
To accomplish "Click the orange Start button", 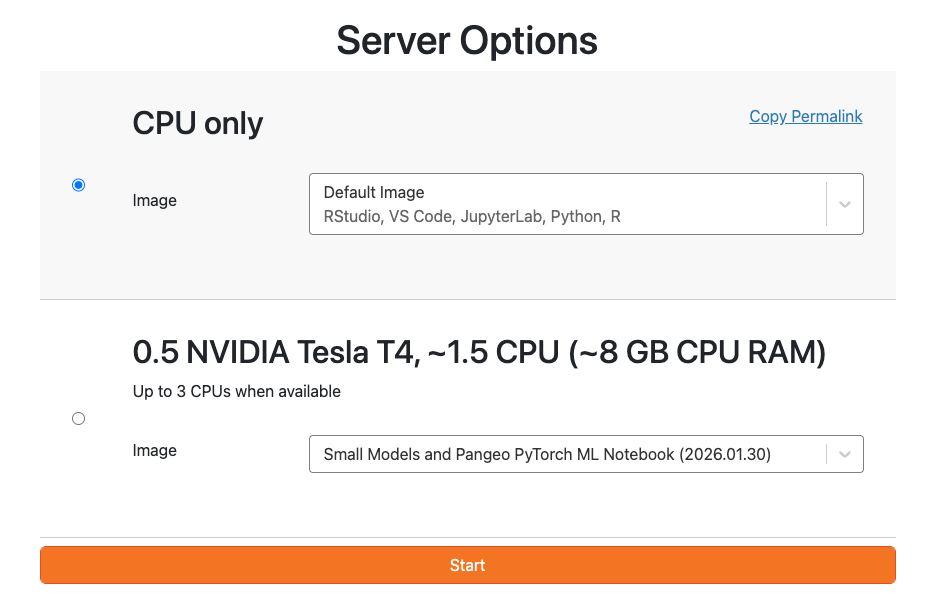I will [468, 565].
